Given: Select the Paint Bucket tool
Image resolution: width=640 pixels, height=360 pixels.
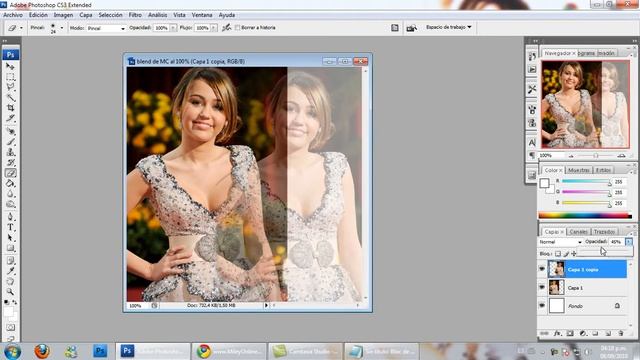Looking at the screenshot, I should pyautogui.click(x=11, y=183).
